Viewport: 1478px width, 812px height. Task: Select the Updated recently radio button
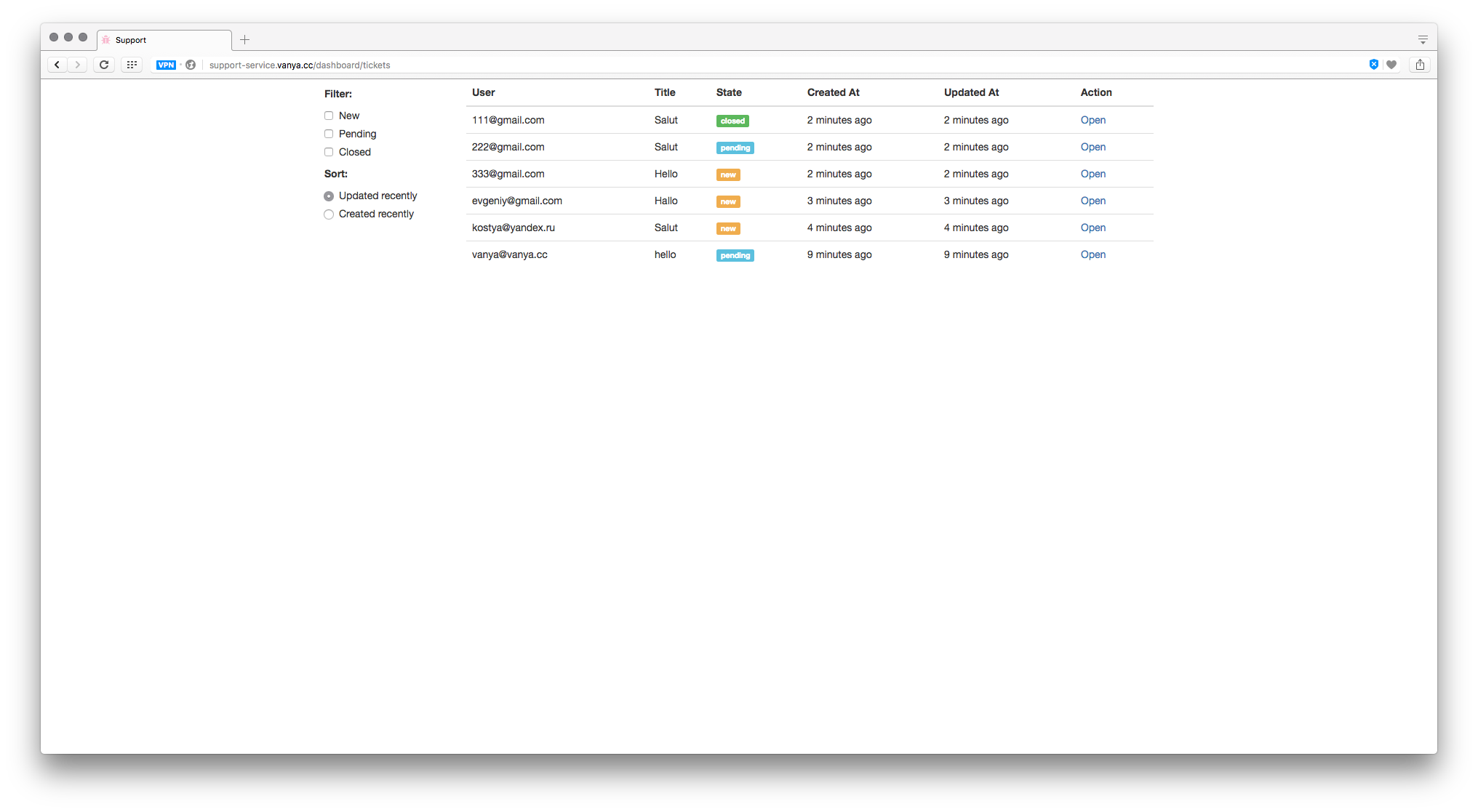point(329,196)
